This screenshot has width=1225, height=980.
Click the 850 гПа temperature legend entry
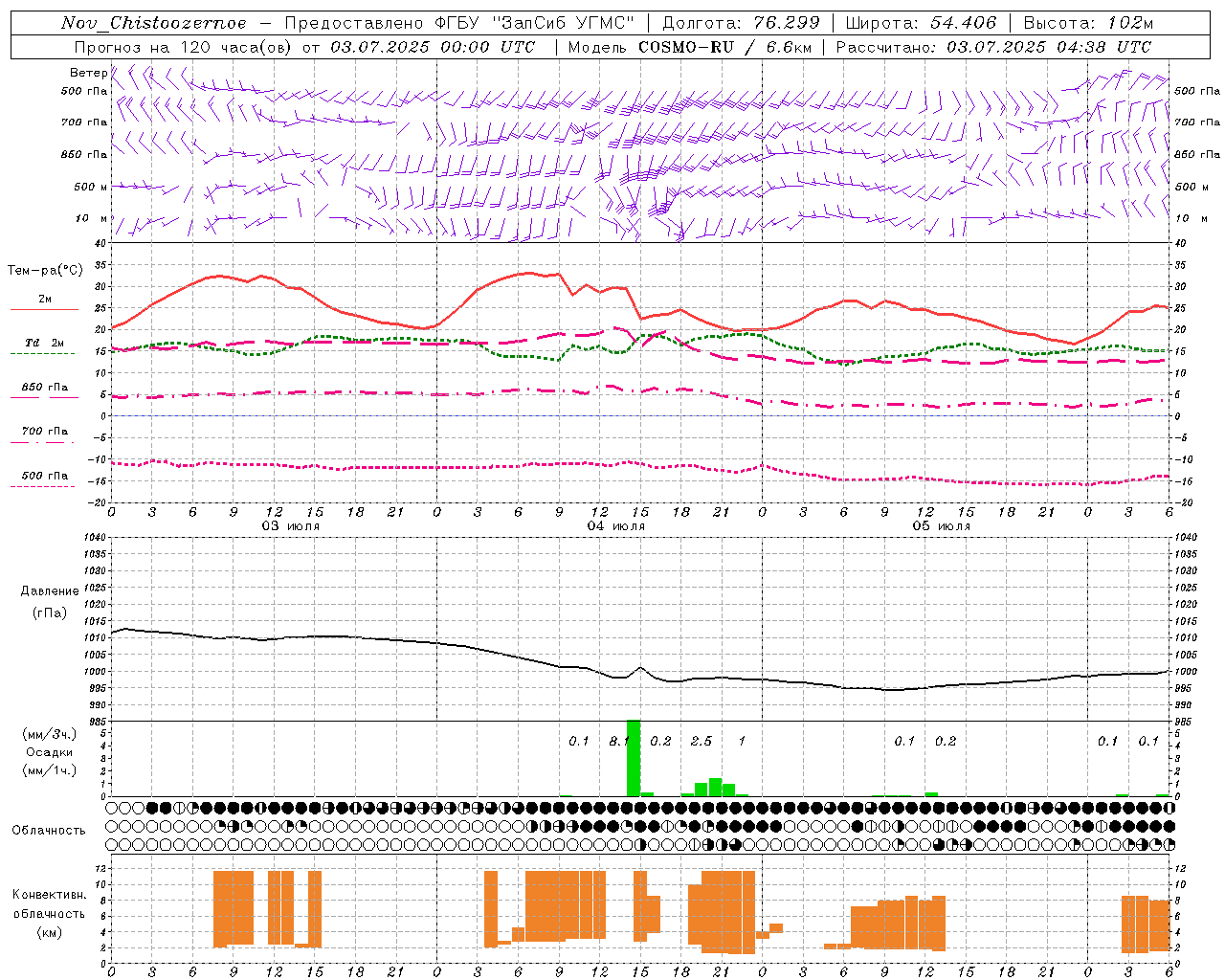coord(45,388)
